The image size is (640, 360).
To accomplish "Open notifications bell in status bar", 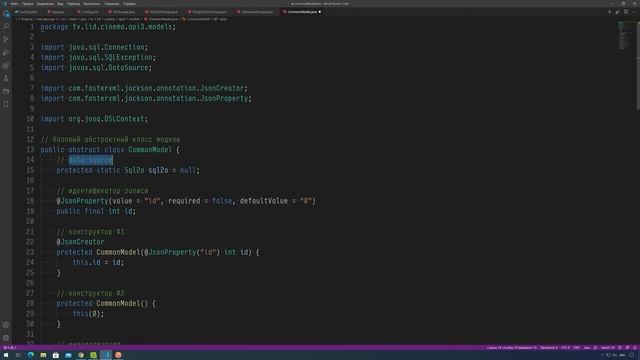I will [635, 348].
